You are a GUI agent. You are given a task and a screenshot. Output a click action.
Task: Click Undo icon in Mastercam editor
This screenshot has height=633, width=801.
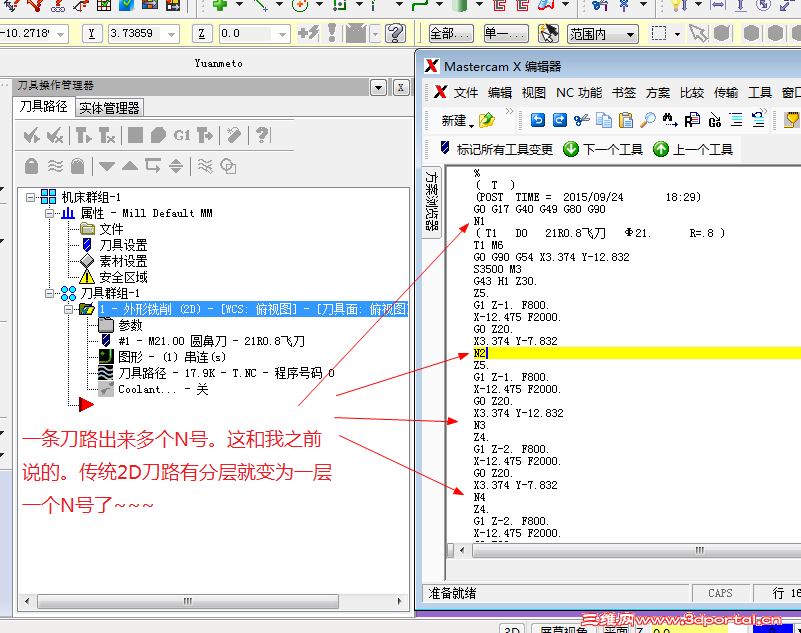click(x=537, y=120)
